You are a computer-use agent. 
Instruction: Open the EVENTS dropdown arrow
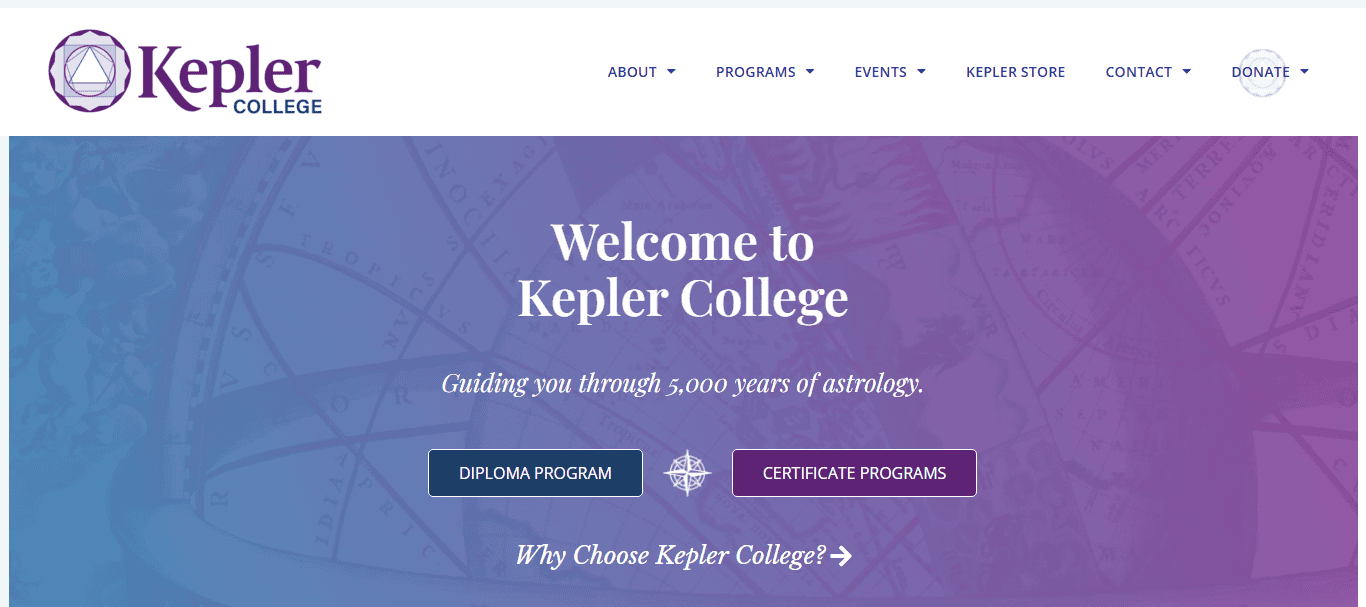tap(919, 72)
